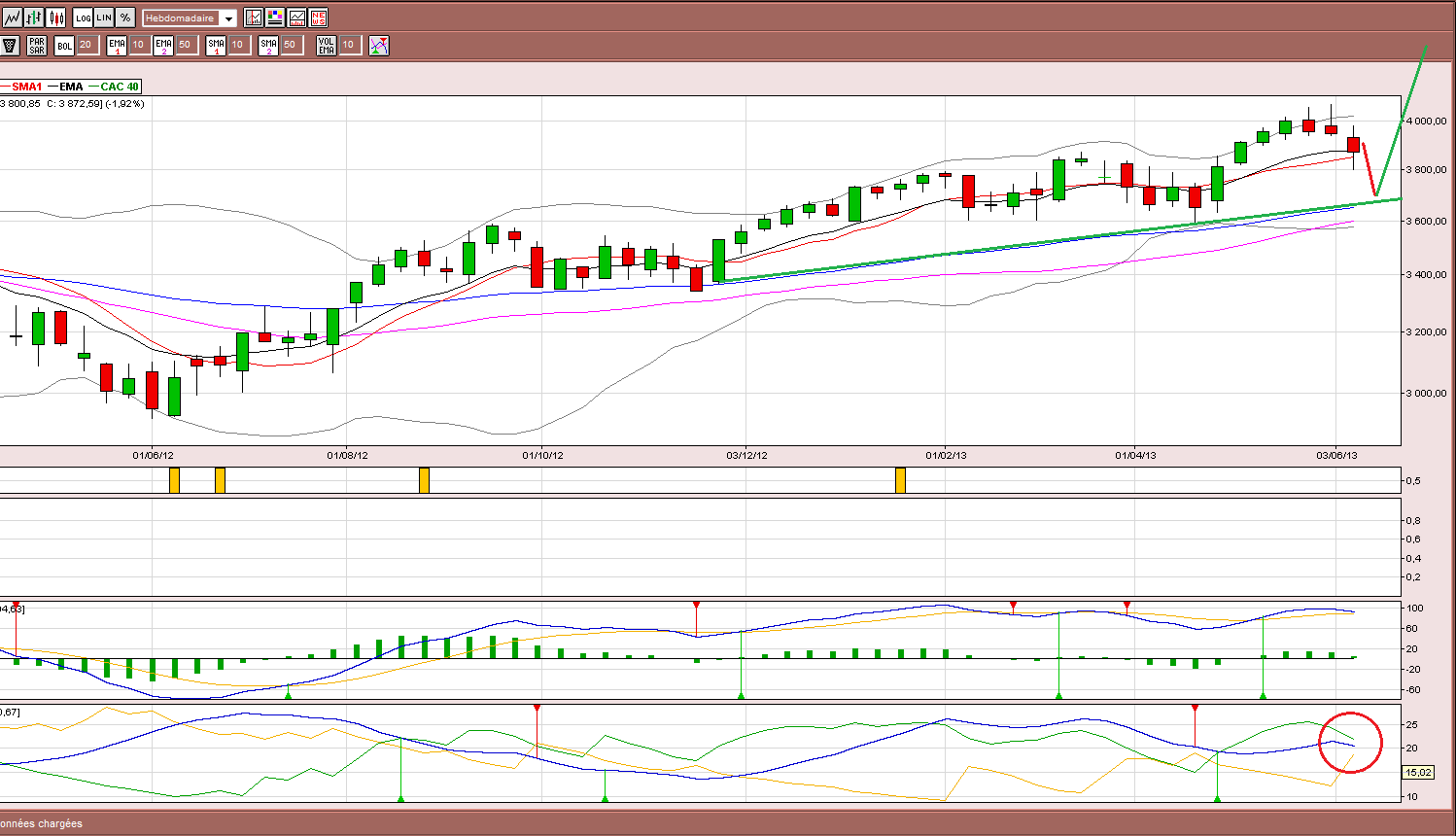This screenshot has width=1456, height=836.
Task: Toggle the PAR SAR indicator
Action: point(37,45)
